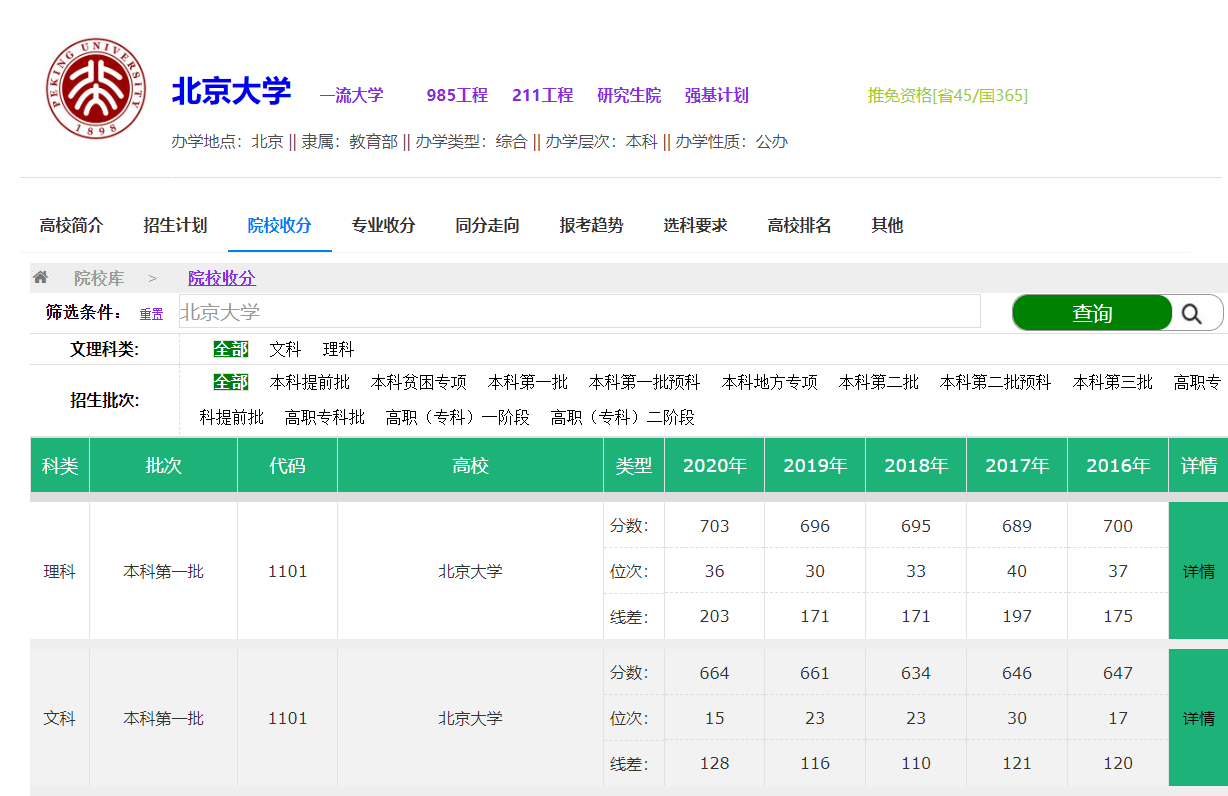Click the 强基计划 tag link

[716, 96]
